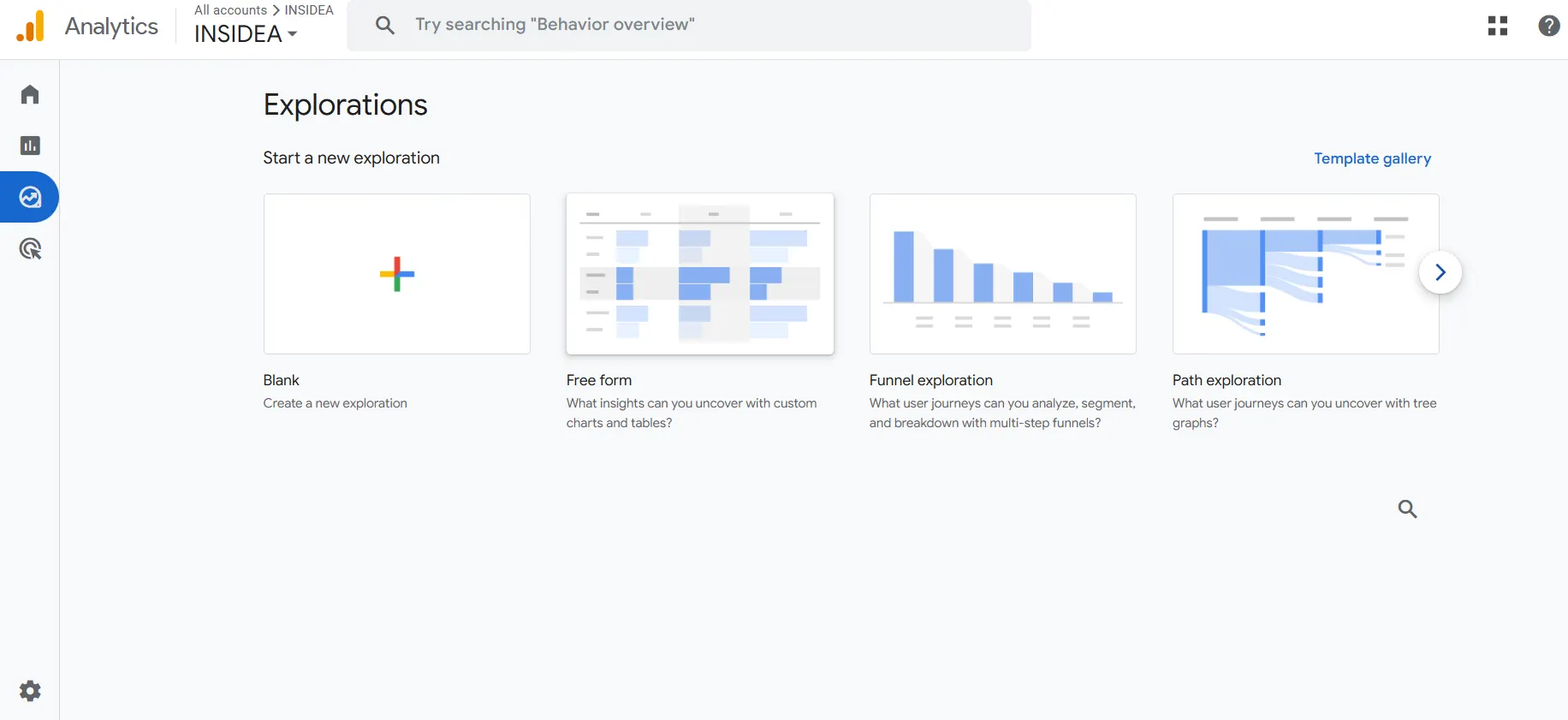The height and width of the screenshot is (720, 1568).
Task: Click the Free form description about custom charts
Action: pyautogui.click(x=692, y=413)
